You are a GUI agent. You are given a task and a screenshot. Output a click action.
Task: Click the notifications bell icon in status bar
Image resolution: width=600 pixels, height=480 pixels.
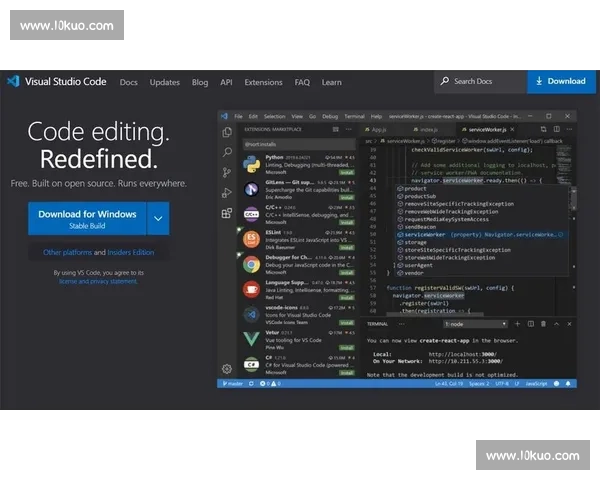[x=568, y=384]
